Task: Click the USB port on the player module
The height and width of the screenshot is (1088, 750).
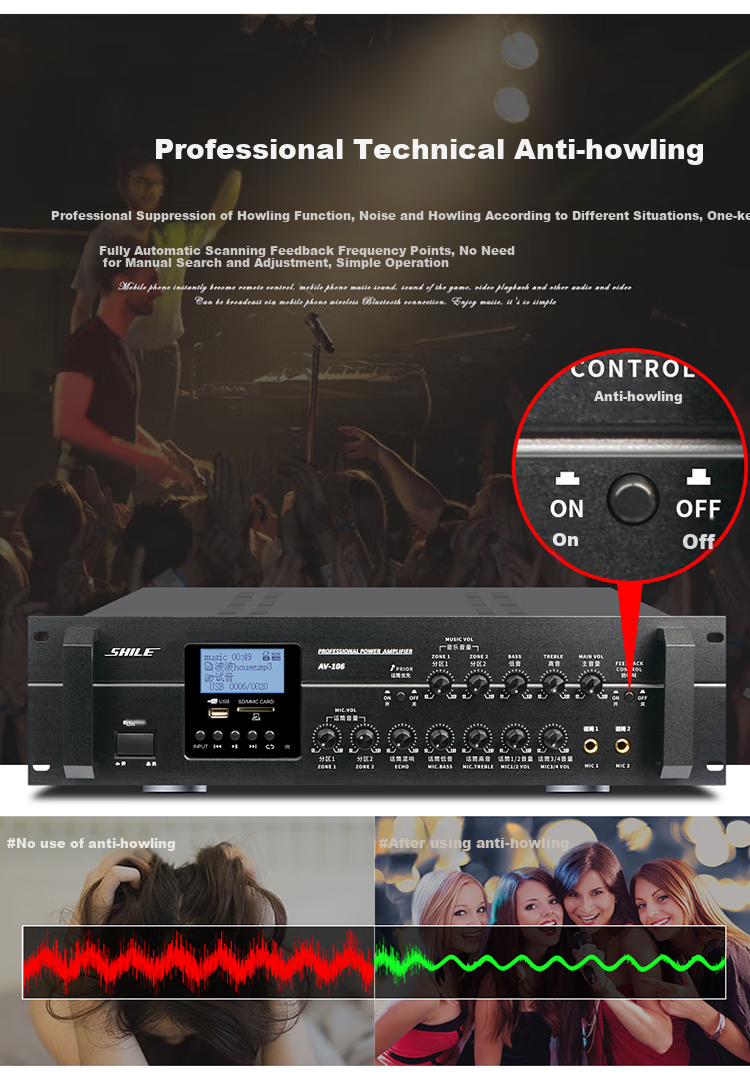Action: [x=219, y=713]
